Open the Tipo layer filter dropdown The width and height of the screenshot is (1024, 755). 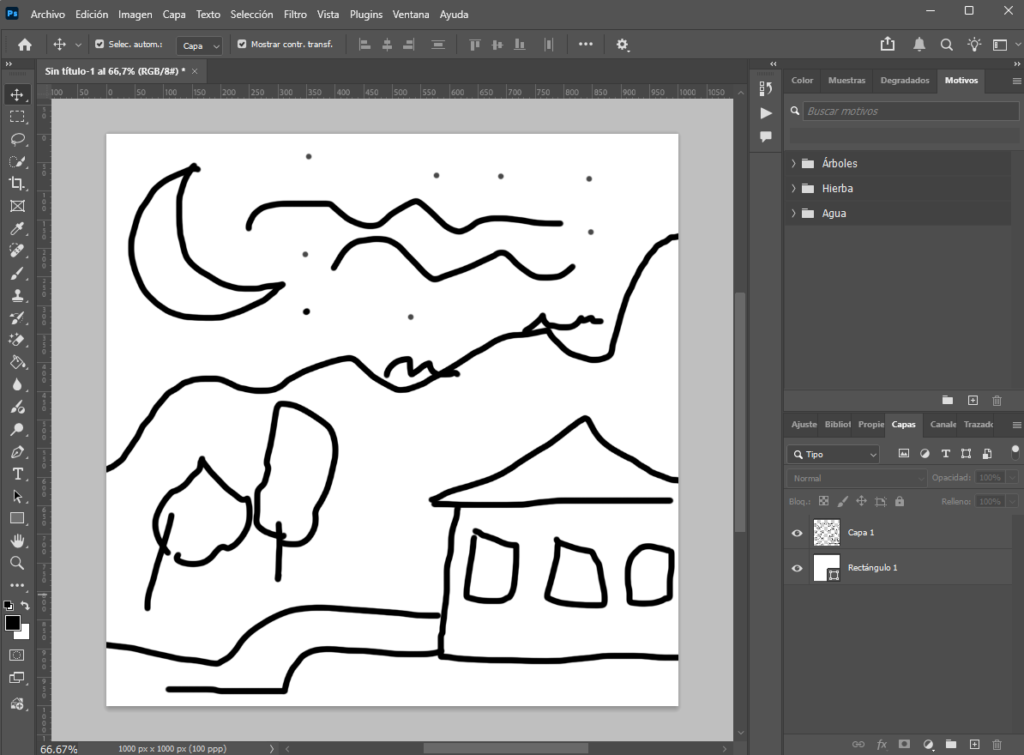click(833, 454)
